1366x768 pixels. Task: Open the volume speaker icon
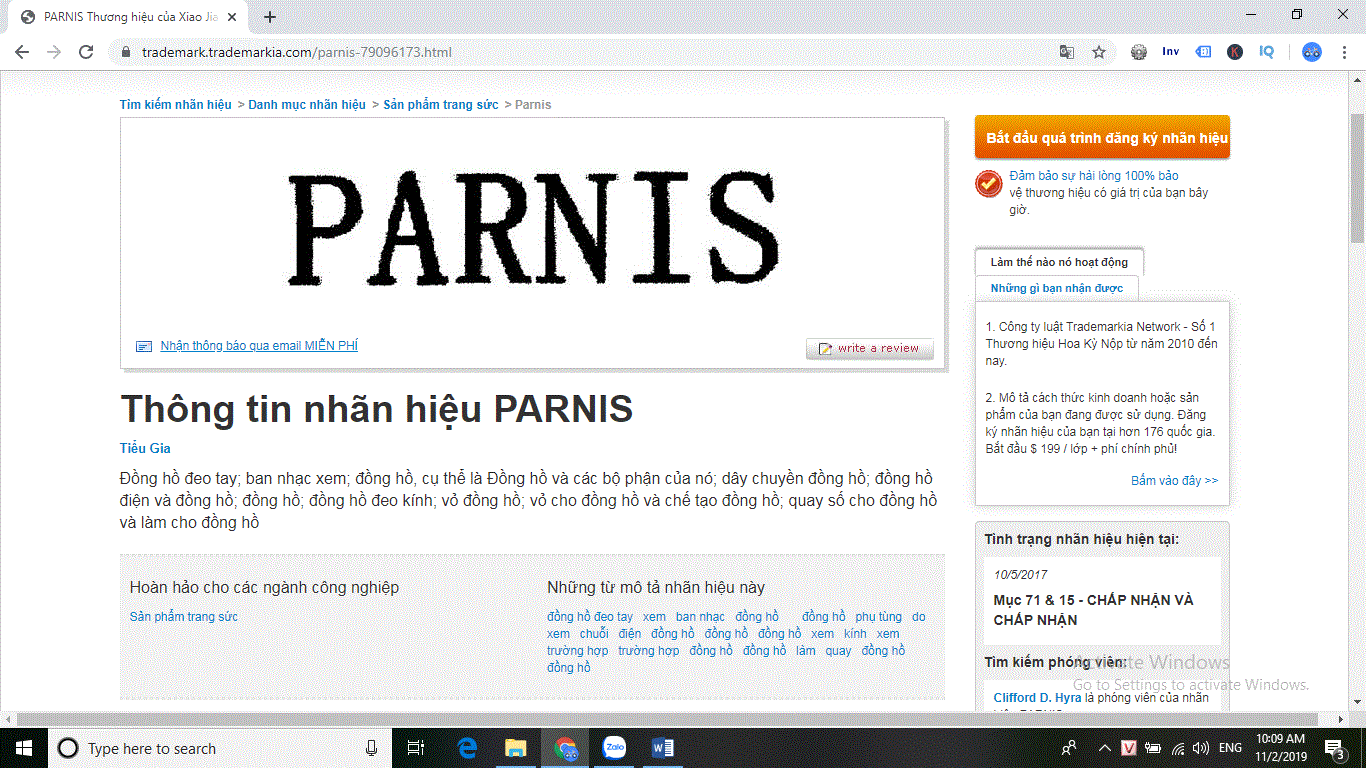click(1201, 748)
